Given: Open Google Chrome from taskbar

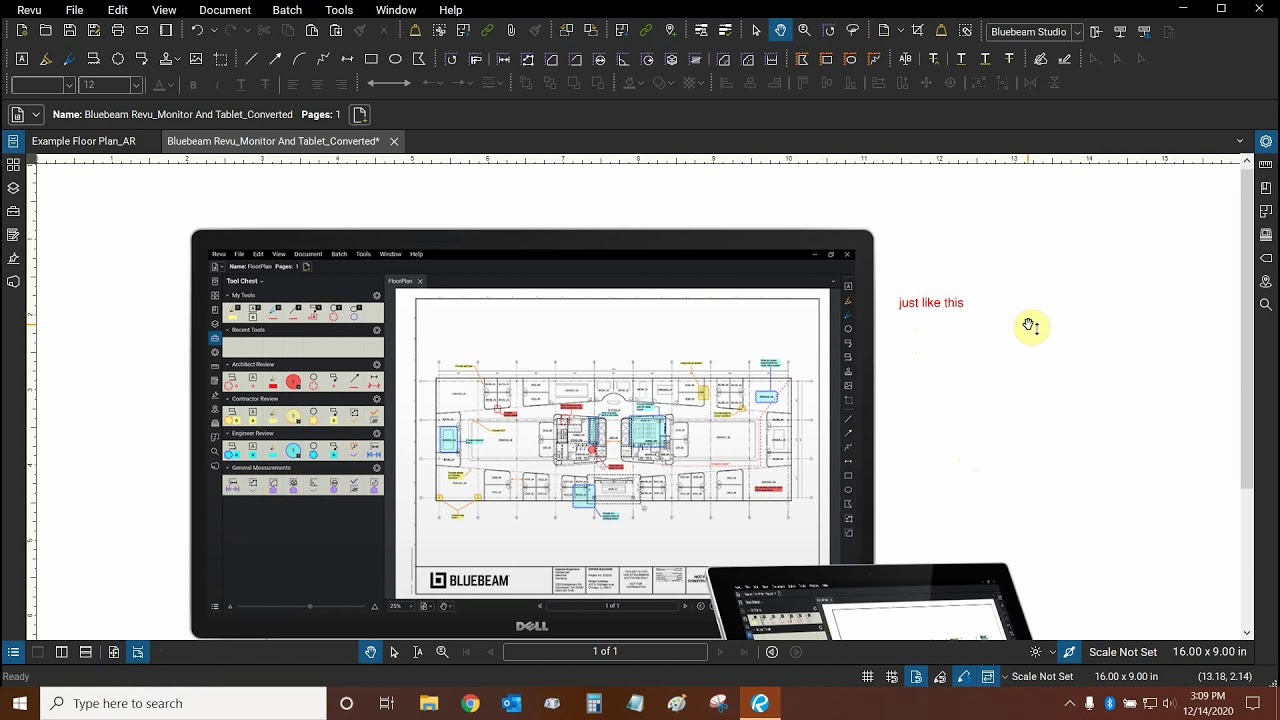Looking at the screenshot, I should coord(470,704).
